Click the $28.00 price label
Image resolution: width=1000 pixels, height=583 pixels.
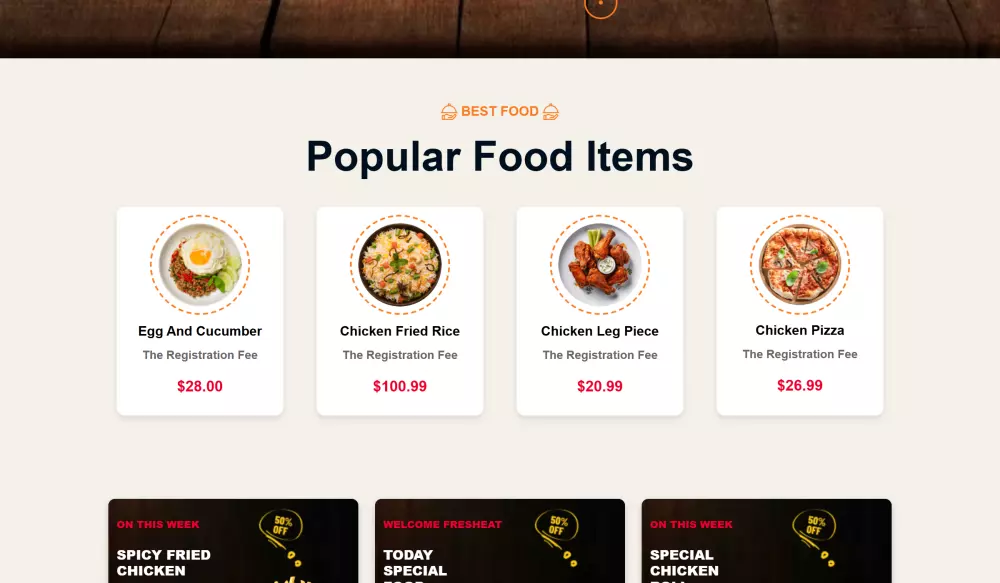point(200,386)
